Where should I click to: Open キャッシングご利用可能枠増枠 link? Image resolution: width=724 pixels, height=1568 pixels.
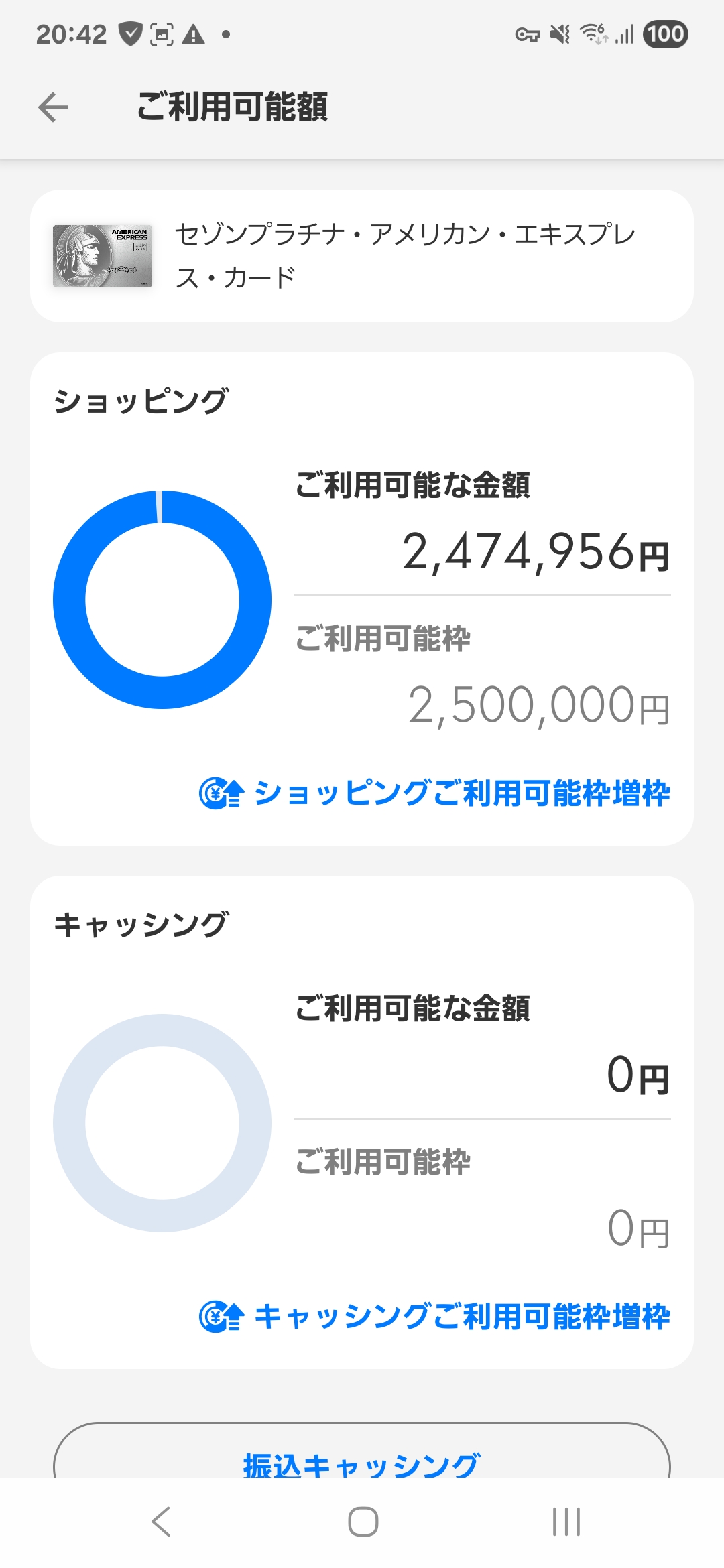click(x=461, y=1317)
